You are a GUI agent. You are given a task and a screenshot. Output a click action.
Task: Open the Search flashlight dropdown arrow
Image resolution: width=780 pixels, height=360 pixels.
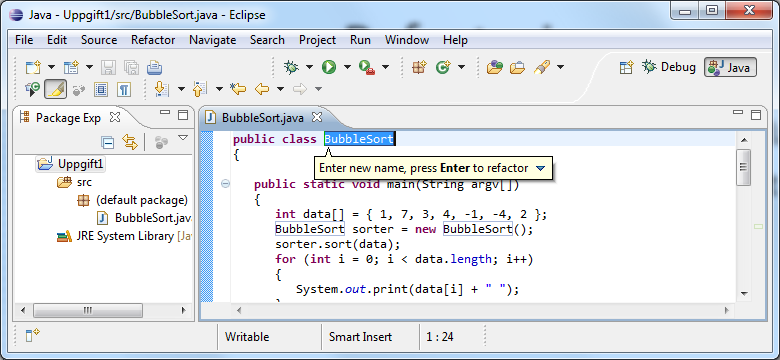[x=561, y=67]
